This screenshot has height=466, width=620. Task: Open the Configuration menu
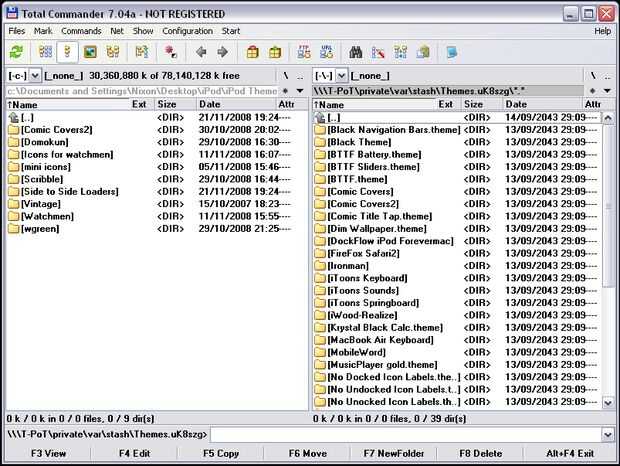coord(187,31)
